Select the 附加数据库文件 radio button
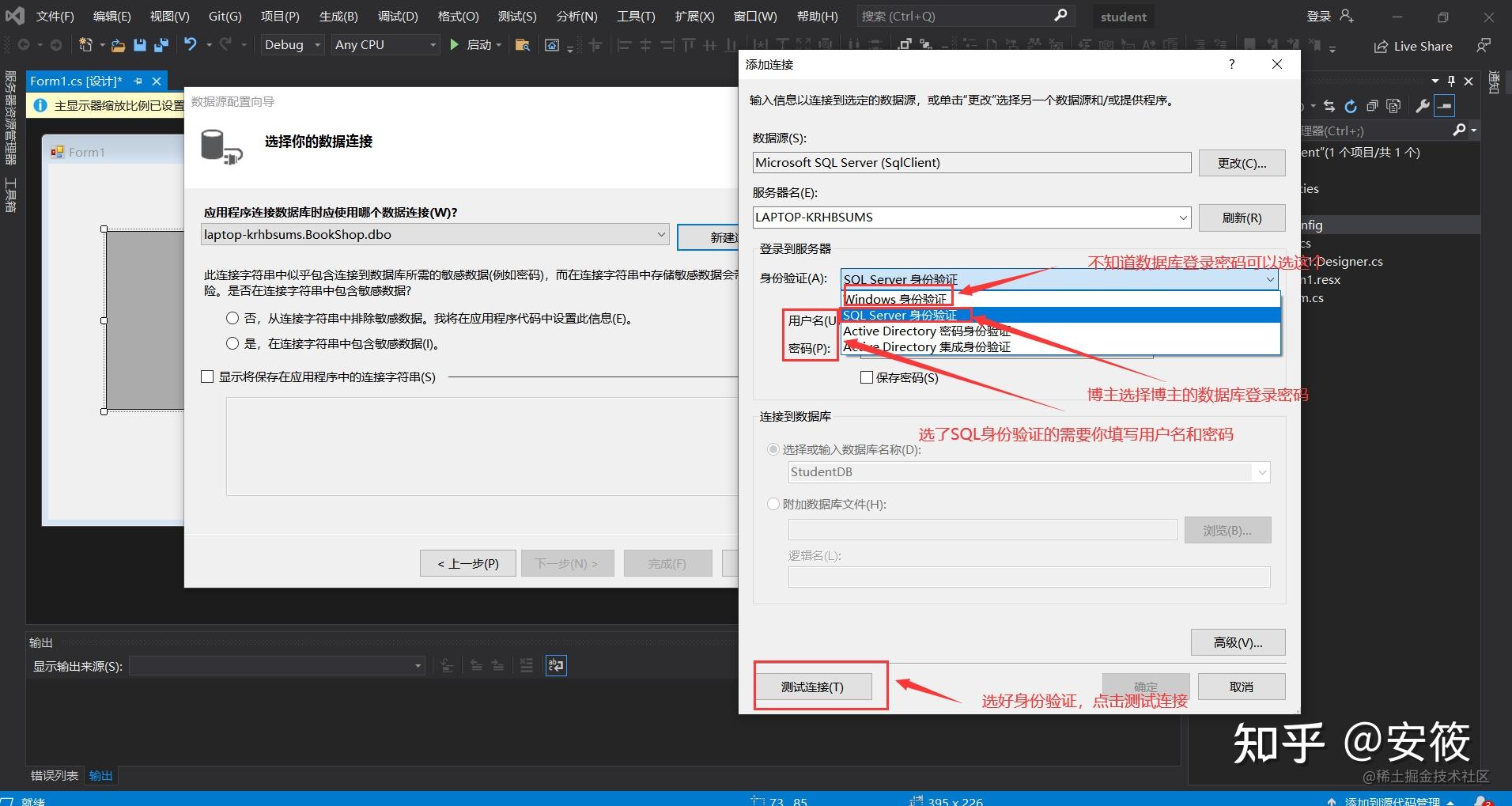The width and height of the screenshot is (1512, 806). click(773, 504)
